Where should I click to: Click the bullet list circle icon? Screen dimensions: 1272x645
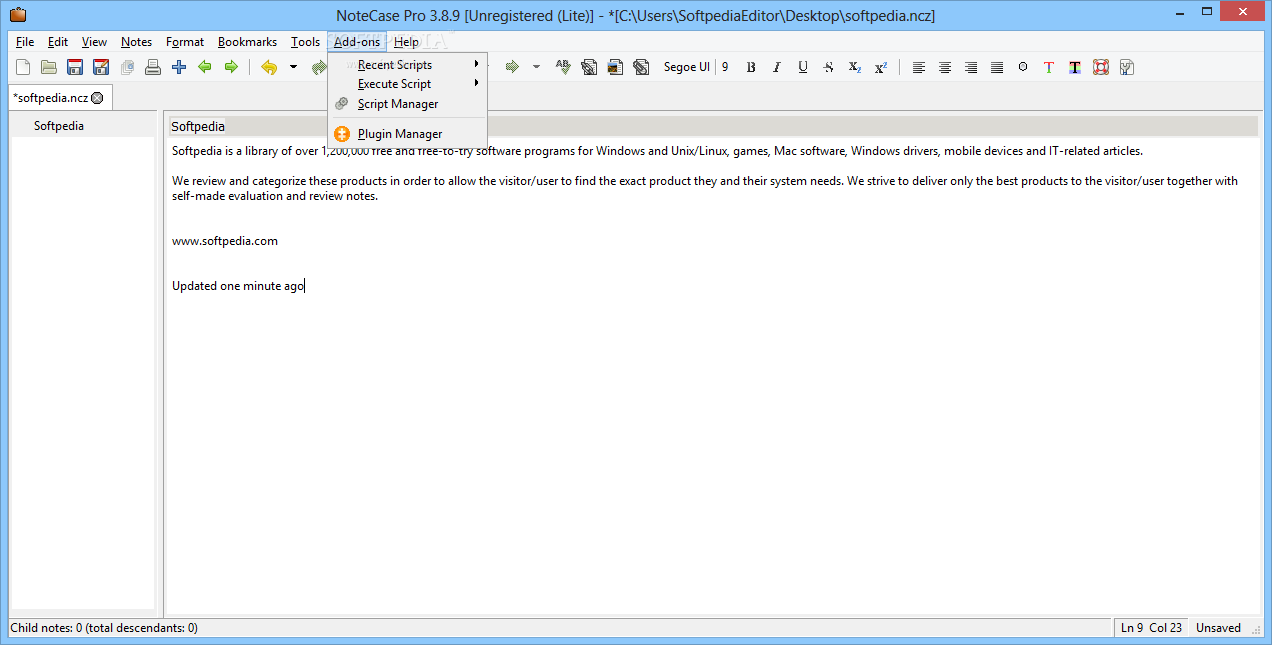(1023, 67)
